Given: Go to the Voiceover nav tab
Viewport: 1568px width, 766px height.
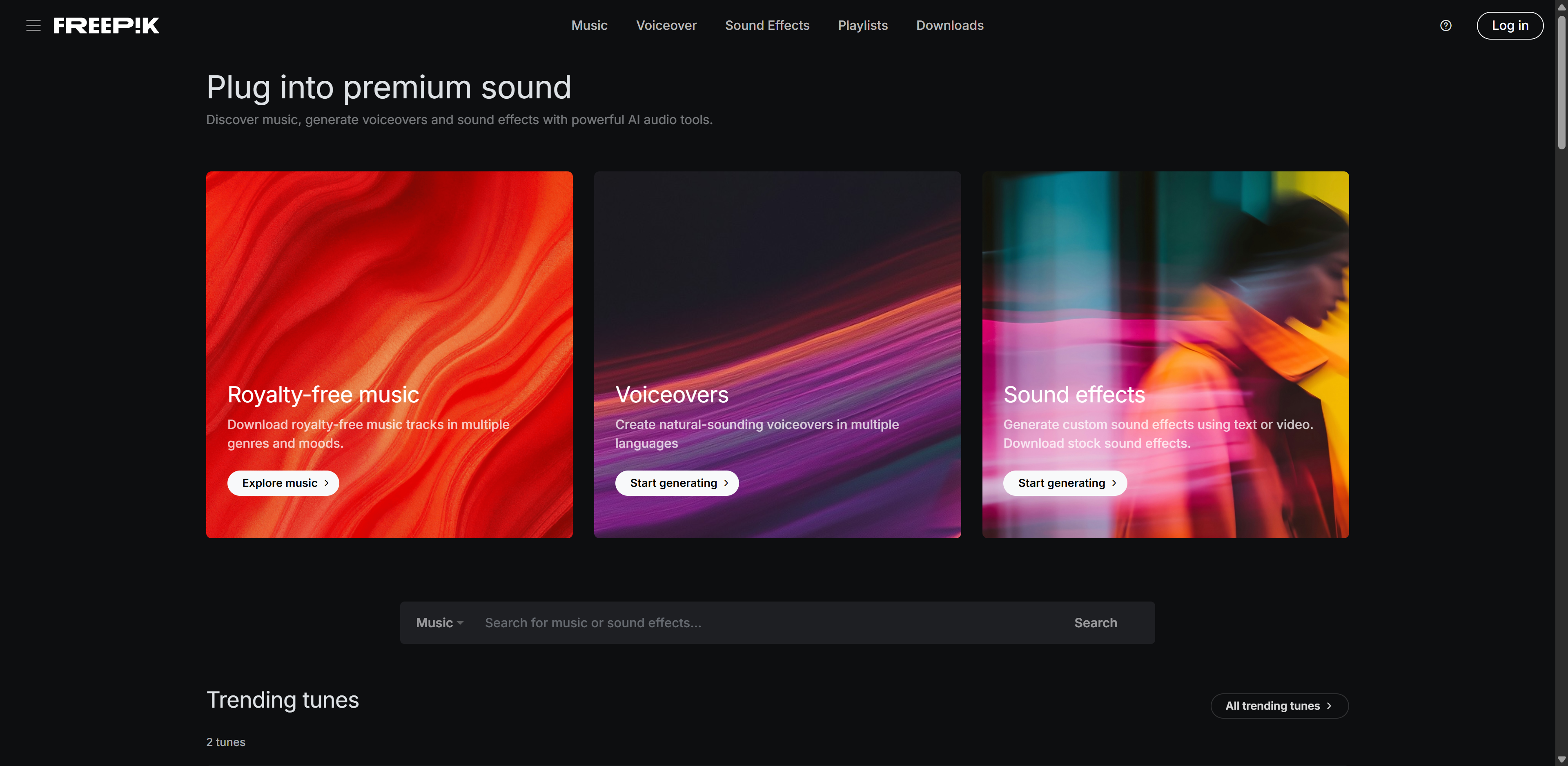Looking at the screenshot, I should (x=666, y=26).
